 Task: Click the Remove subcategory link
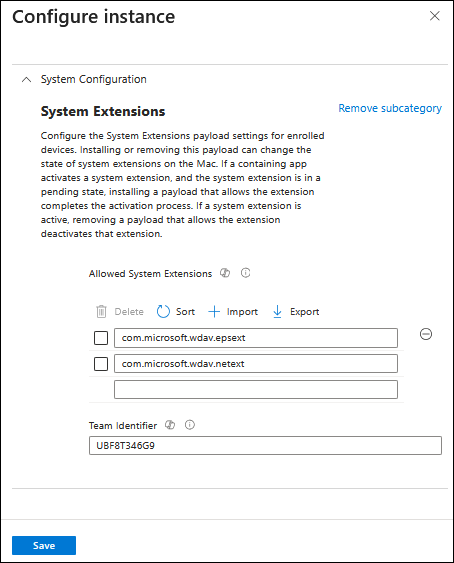(x=390, y=108)
